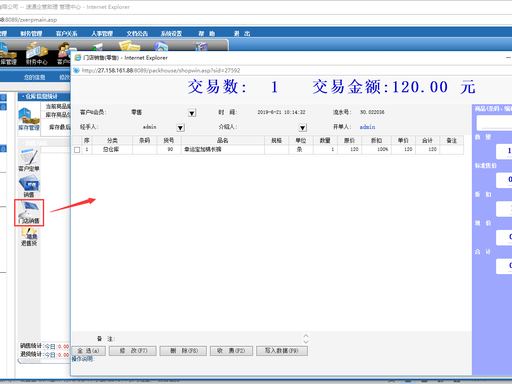Click the 总仓库 cell in row 1
Viewport: 512px width, 384px height.
pos(111,149)
